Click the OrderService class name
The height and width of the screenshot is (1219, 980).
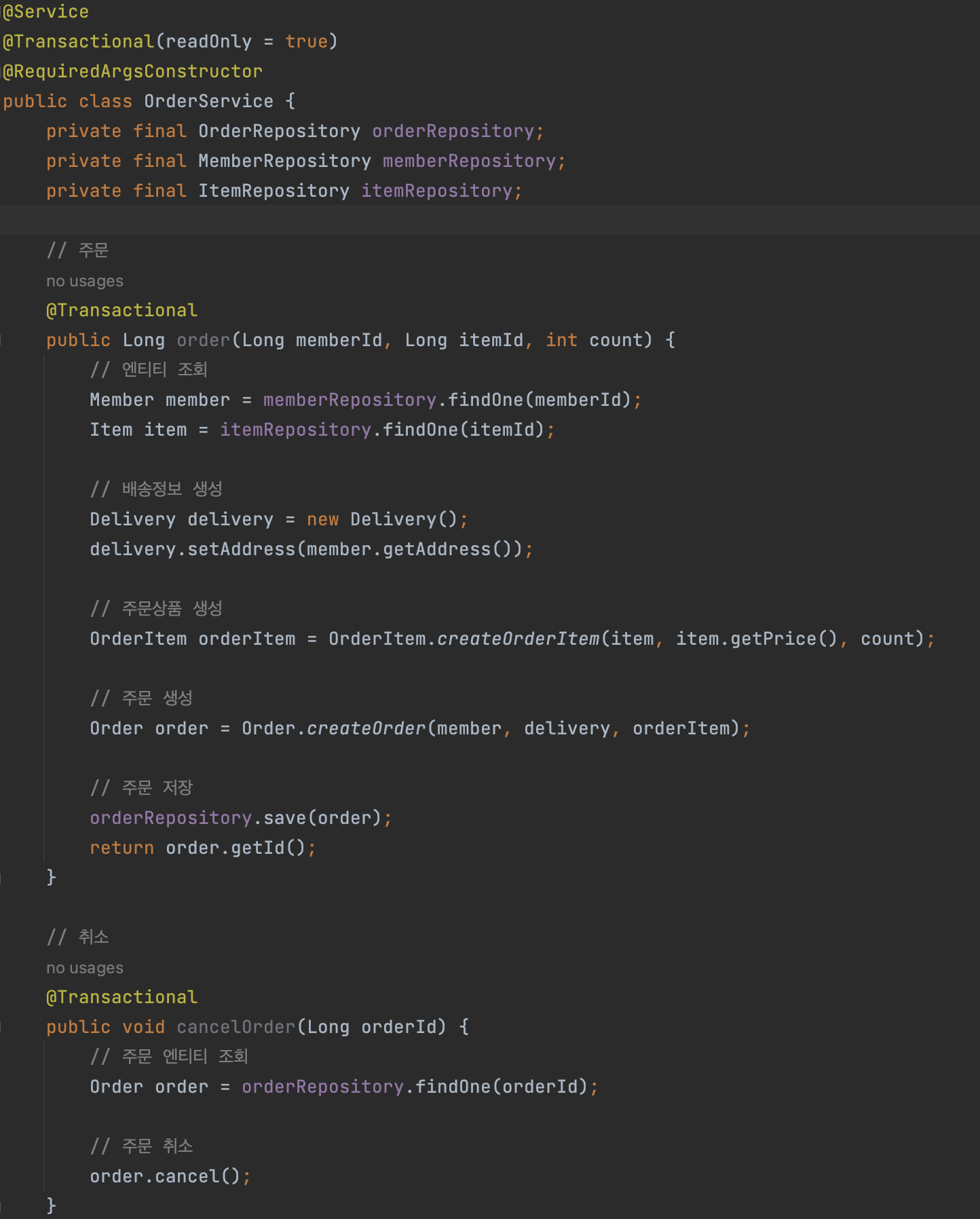(x=208, y=101)
